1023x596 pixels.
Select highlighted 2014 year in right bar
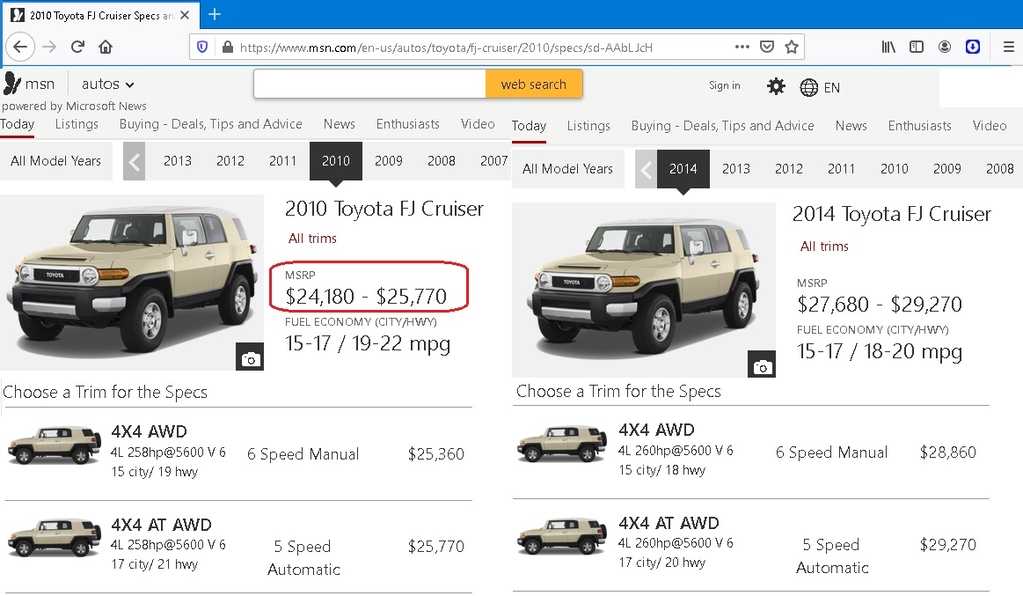683,169
